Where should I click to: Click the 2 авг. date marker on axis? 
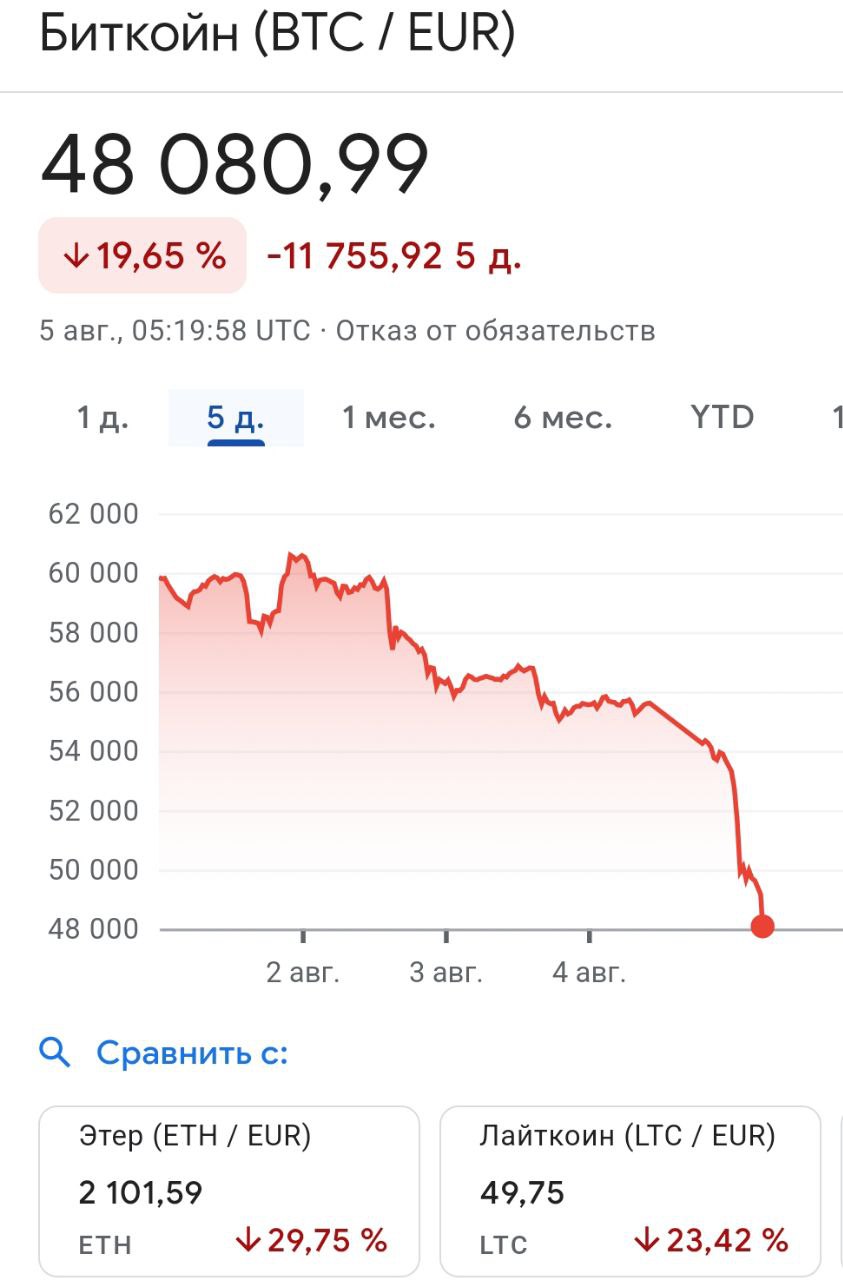(x=302, y=973)
